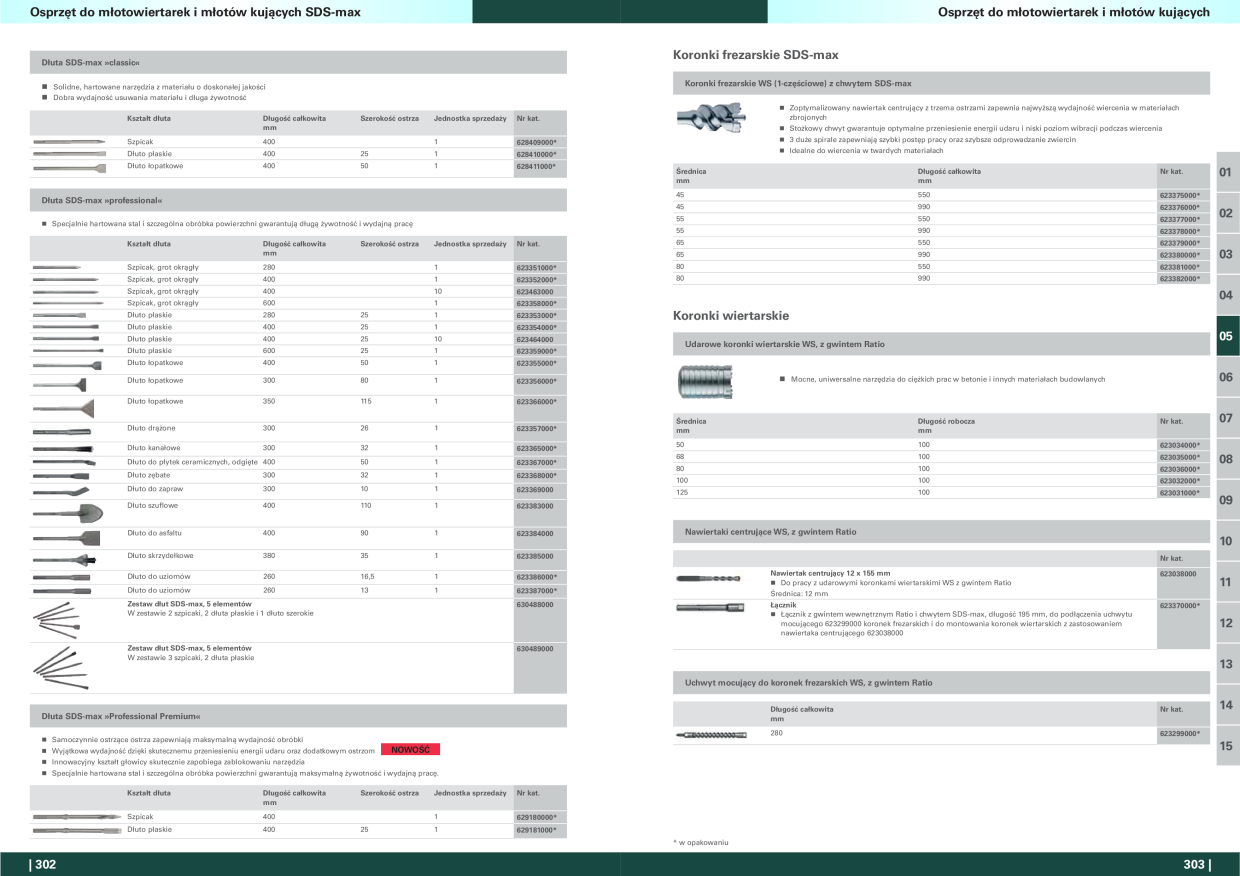1240x876 pixels.
Task: Go to chapter tab 08
Action: coord(1227,459)
